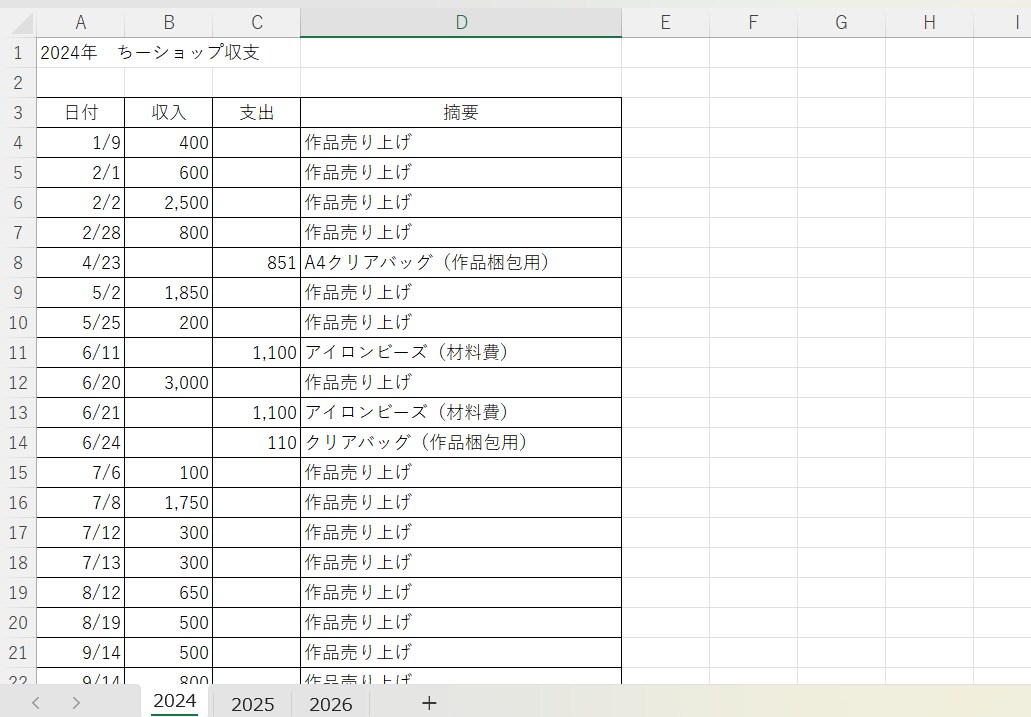
Task: Select income cell 650
Action: click(168, 593)
